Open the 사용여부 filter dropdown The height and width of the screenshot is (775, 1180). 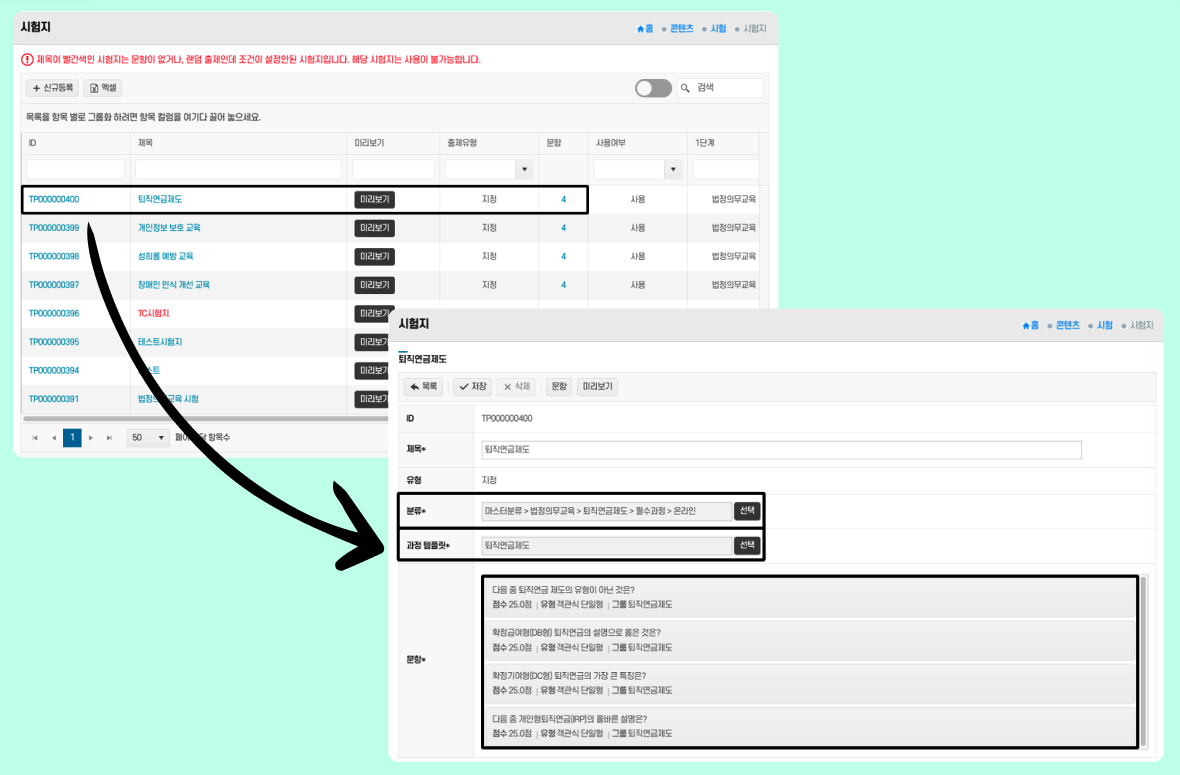(x=673, y=170)
